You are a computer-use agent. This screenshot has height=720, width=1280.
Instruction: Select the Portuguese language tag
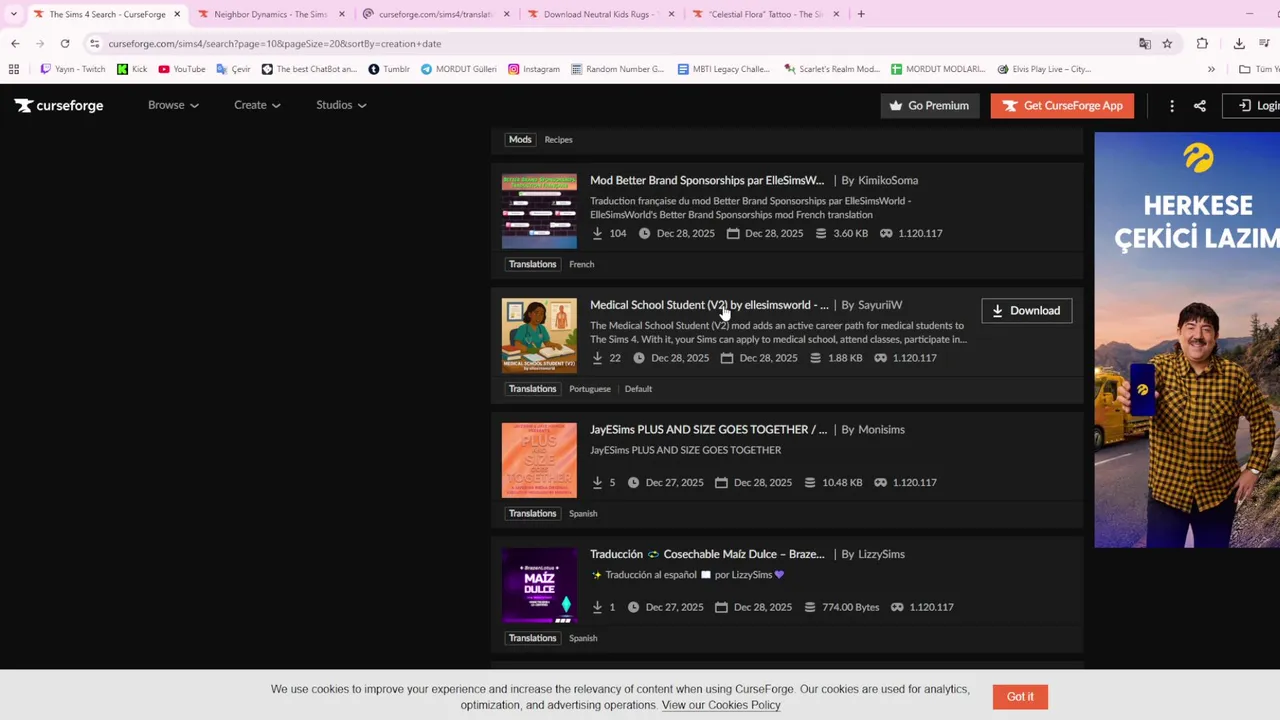pos(590,389)
